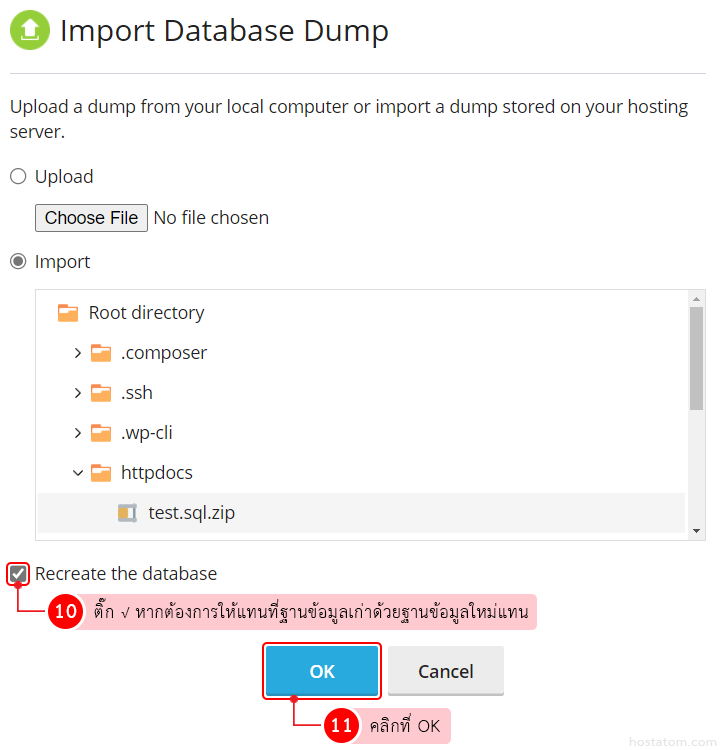Click the .ssh folder icon
This screenshot has height=750, width=720.
coord(101,393)
